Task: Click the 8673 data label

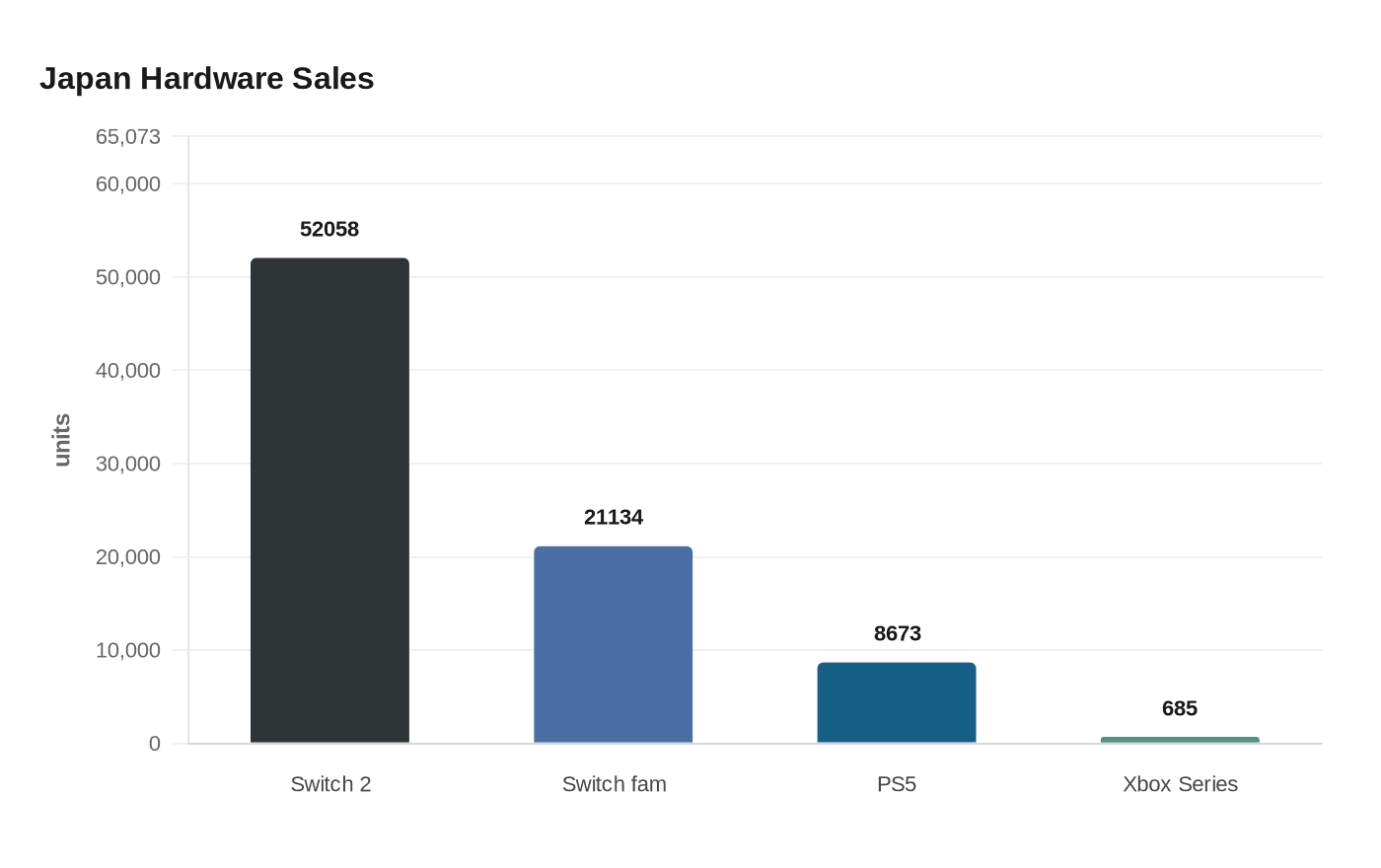Action: [897, 633]
